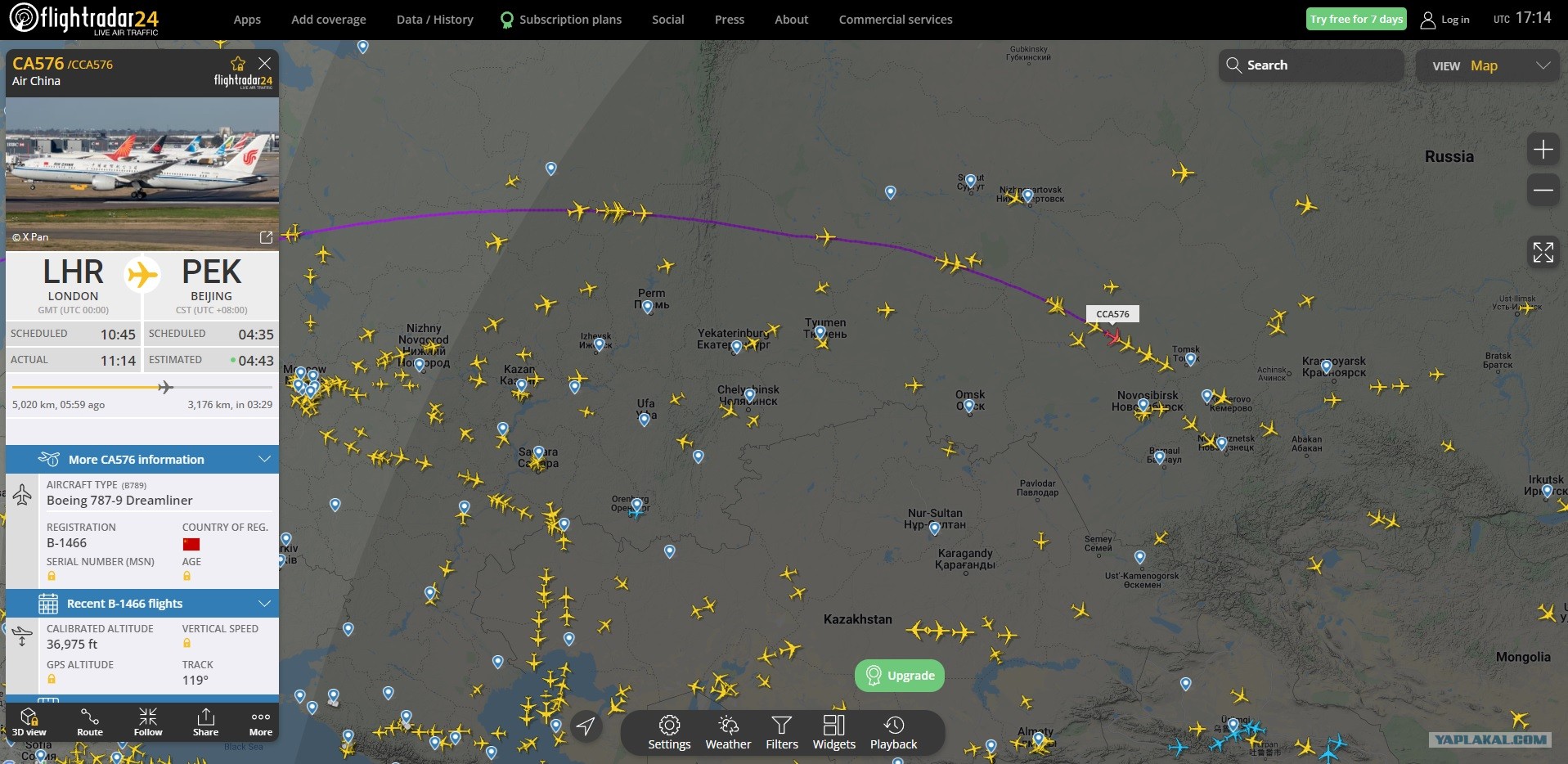Click the PEK Beijing destination airport
1568x764 pixels.
(x=211, y=285)
